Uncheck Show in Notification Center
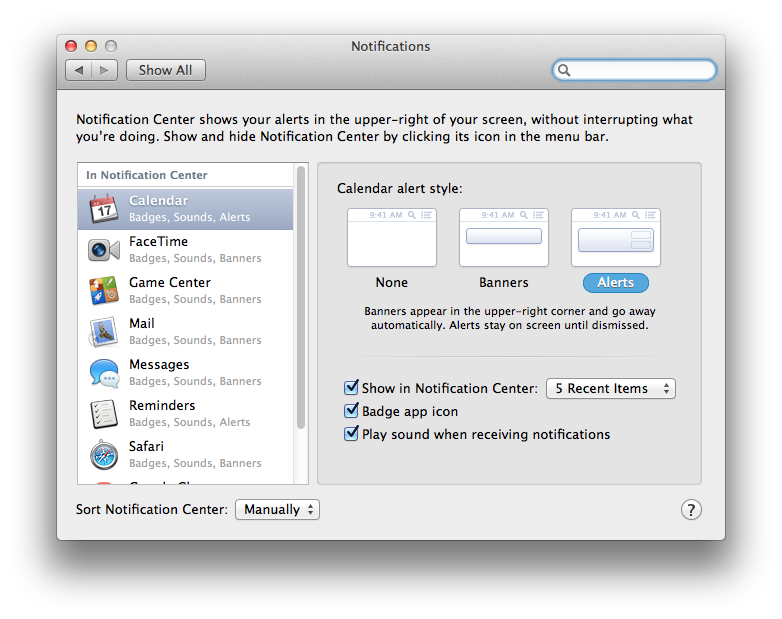The height and width of the screenshot is (619, 782). pyautogui.click(x=351, y=387)
